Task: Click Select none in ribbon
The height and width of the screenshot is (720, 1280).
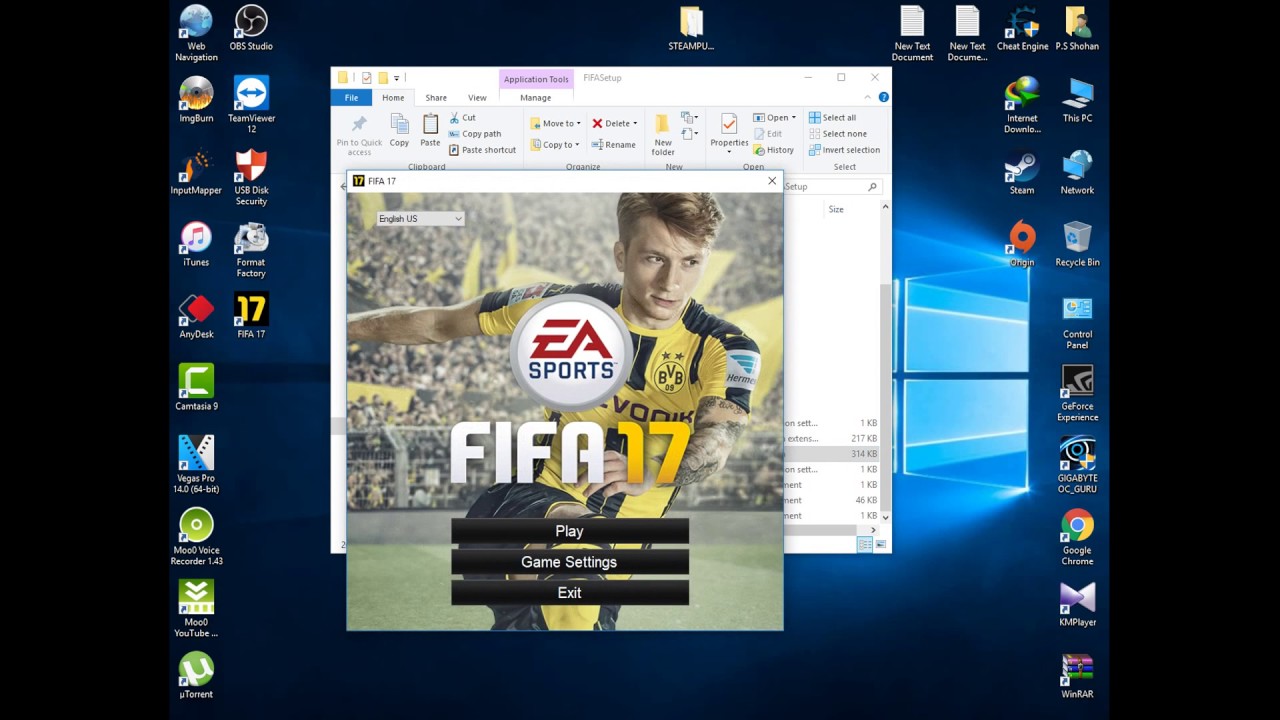Action: click(x=837, y=134)
